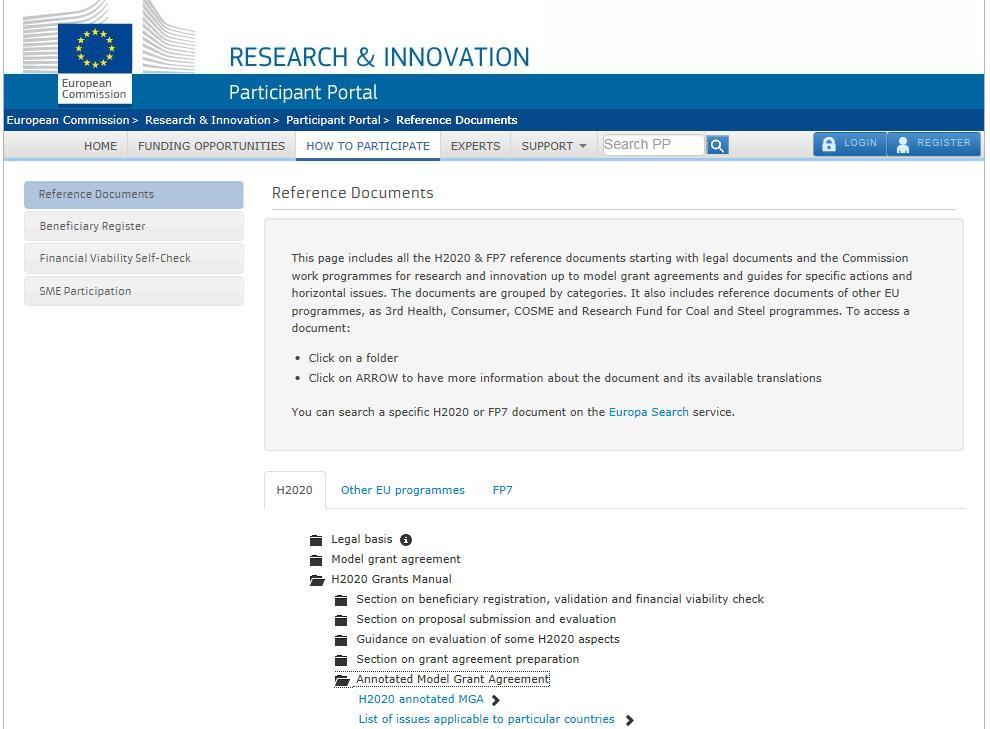990x729 pixels.
Task: Expand Section on beneficiary registration and validation
Action: click(x=560, y=599)
